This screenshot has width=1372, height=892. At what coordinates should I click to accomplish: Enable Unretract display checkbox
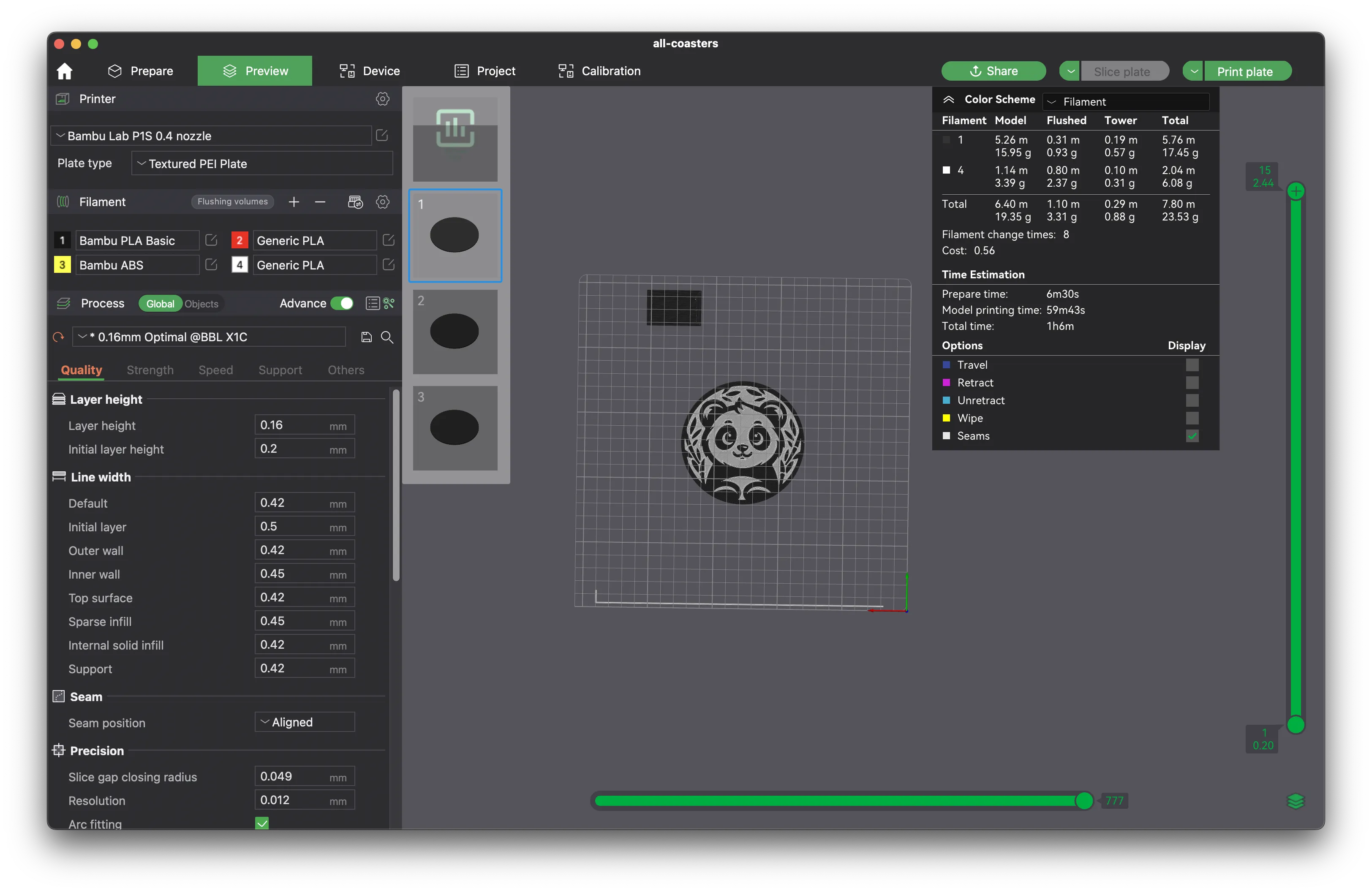1192,400
